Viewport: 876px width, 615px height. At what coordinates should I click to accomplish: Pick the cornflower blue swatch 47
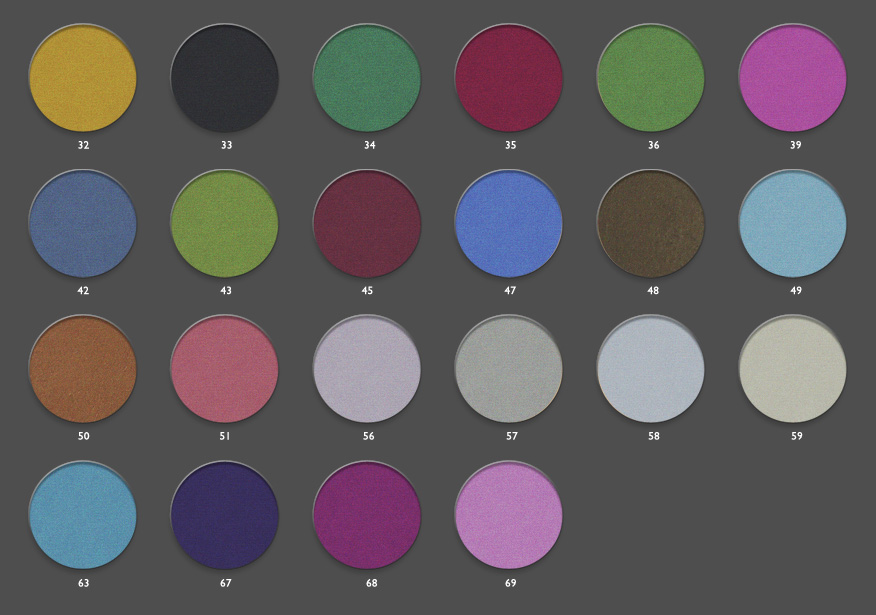tap(509, 224)
